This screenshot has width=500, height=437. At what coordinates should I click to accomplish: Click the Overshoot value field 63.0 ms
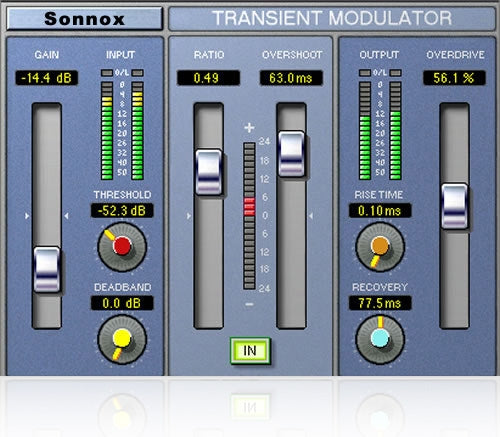291,78
